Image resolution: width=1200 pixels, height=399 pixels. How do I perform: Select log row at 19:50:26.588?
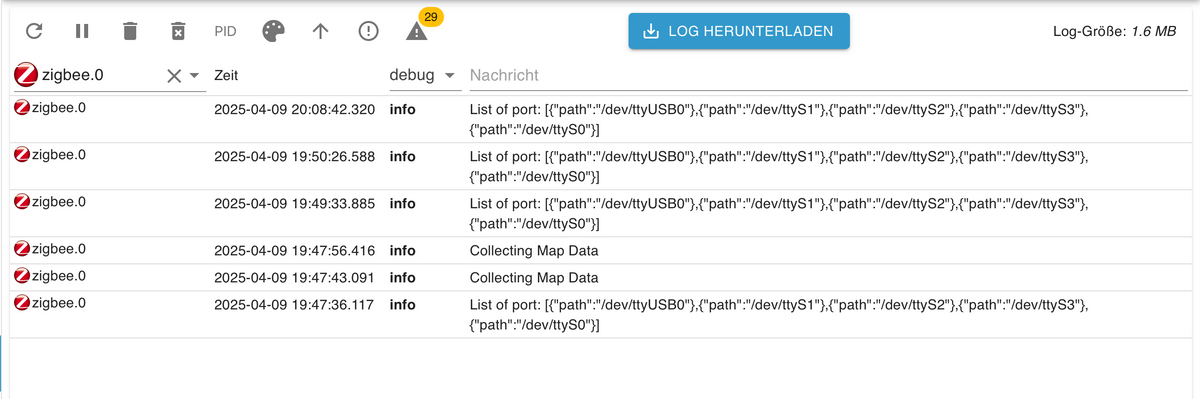click(600, 165)
